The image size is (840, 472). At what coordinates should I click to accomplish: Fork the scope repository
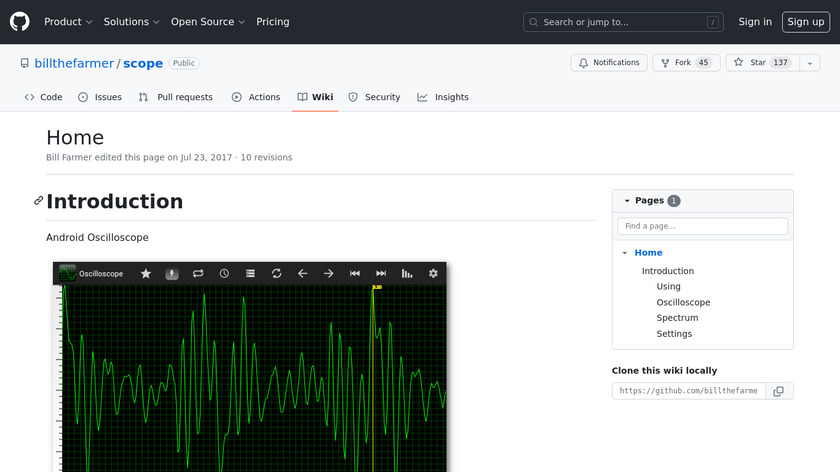pos(686,63)
